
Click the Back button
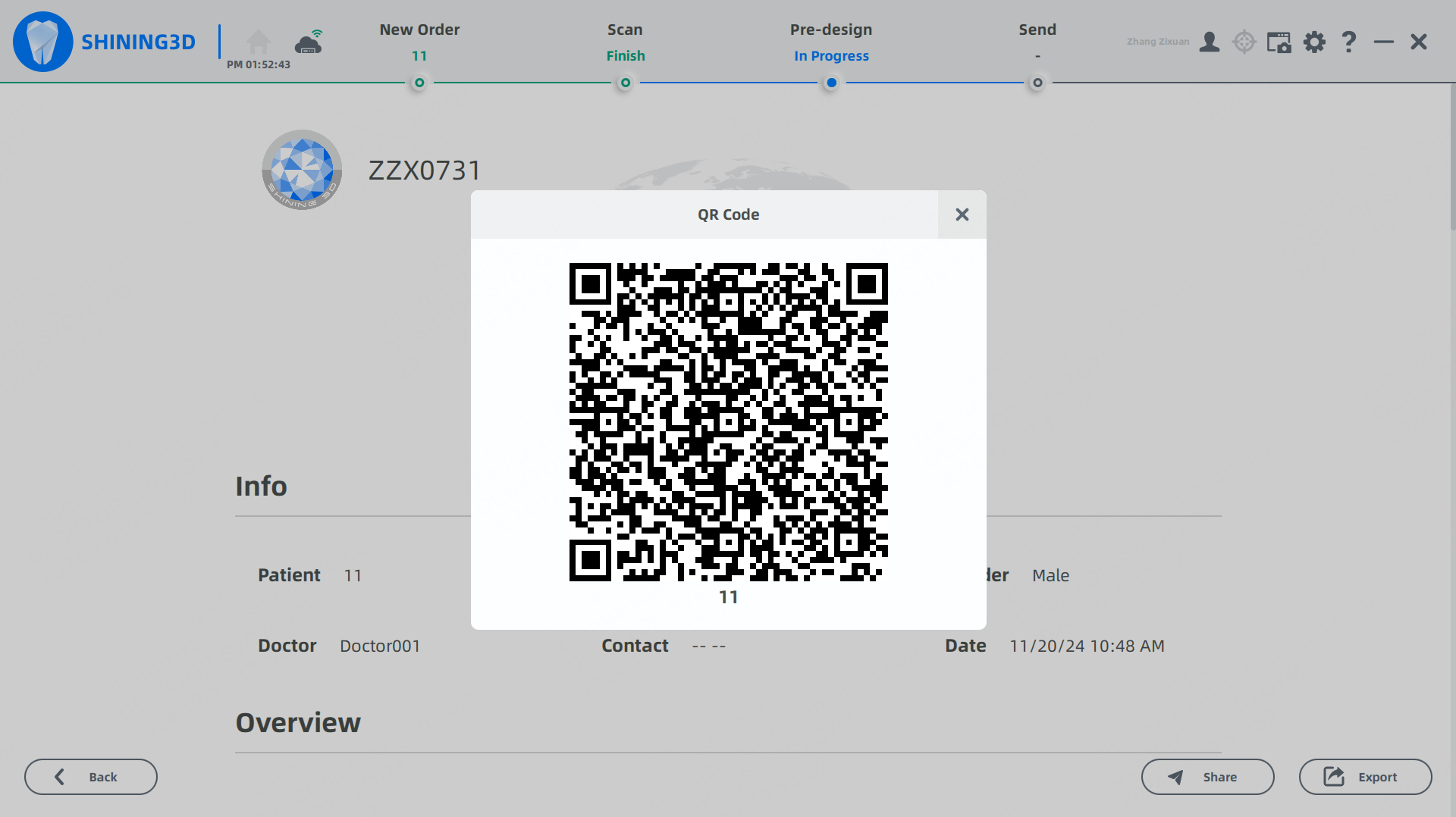pyautogui.click(x=91, y=777)
